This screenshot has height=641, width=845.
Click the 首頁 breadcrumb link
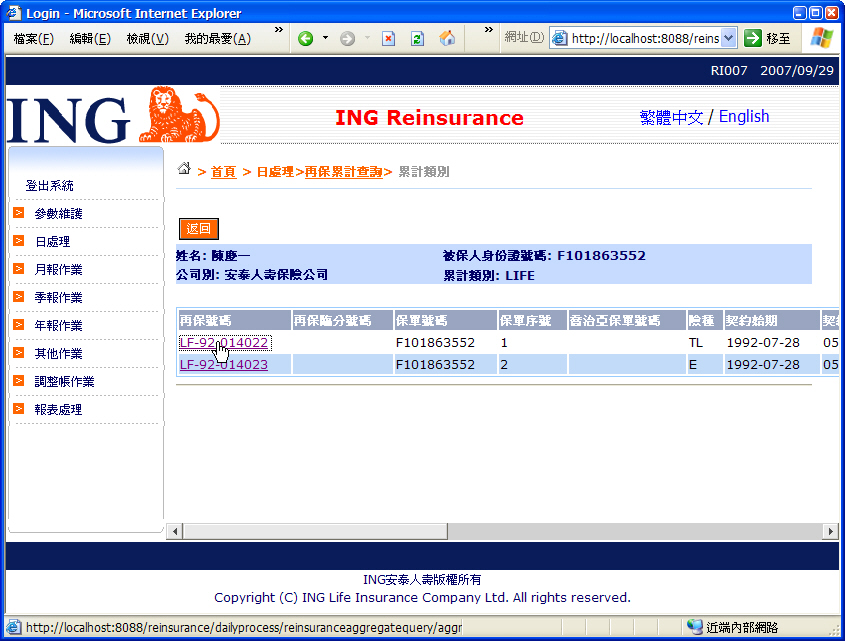(224, 172)
